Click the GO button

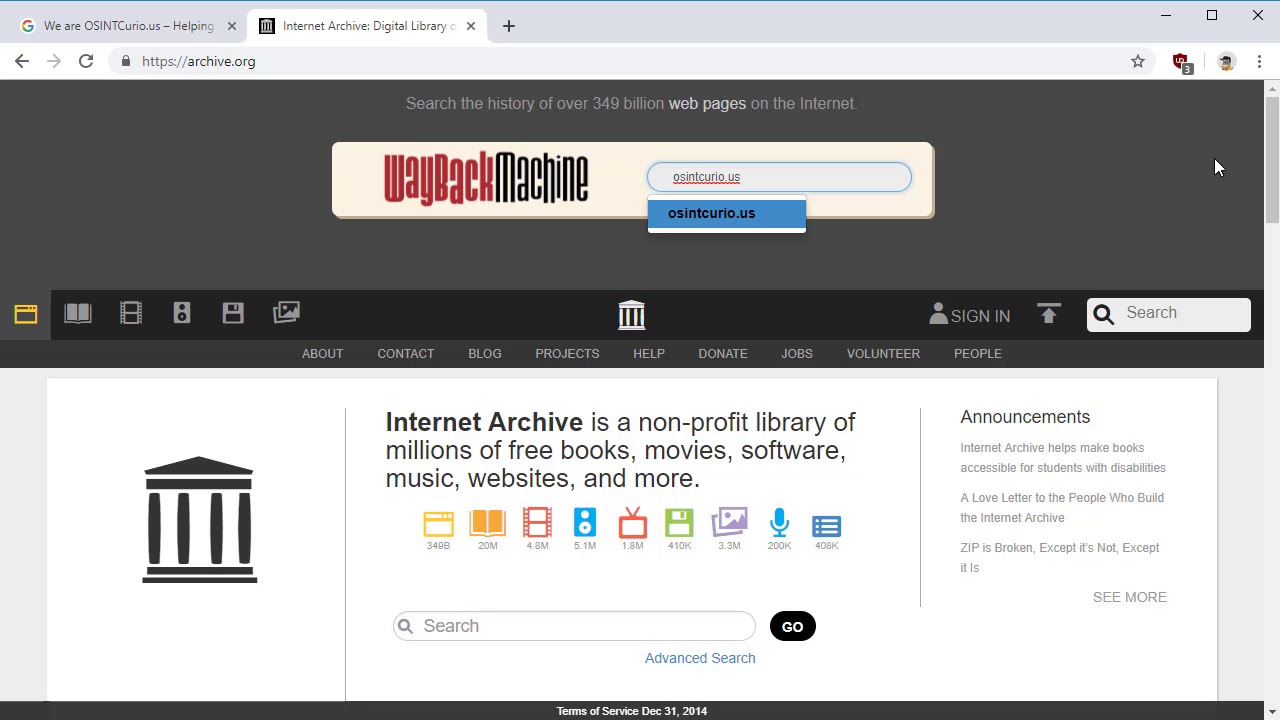793,627
